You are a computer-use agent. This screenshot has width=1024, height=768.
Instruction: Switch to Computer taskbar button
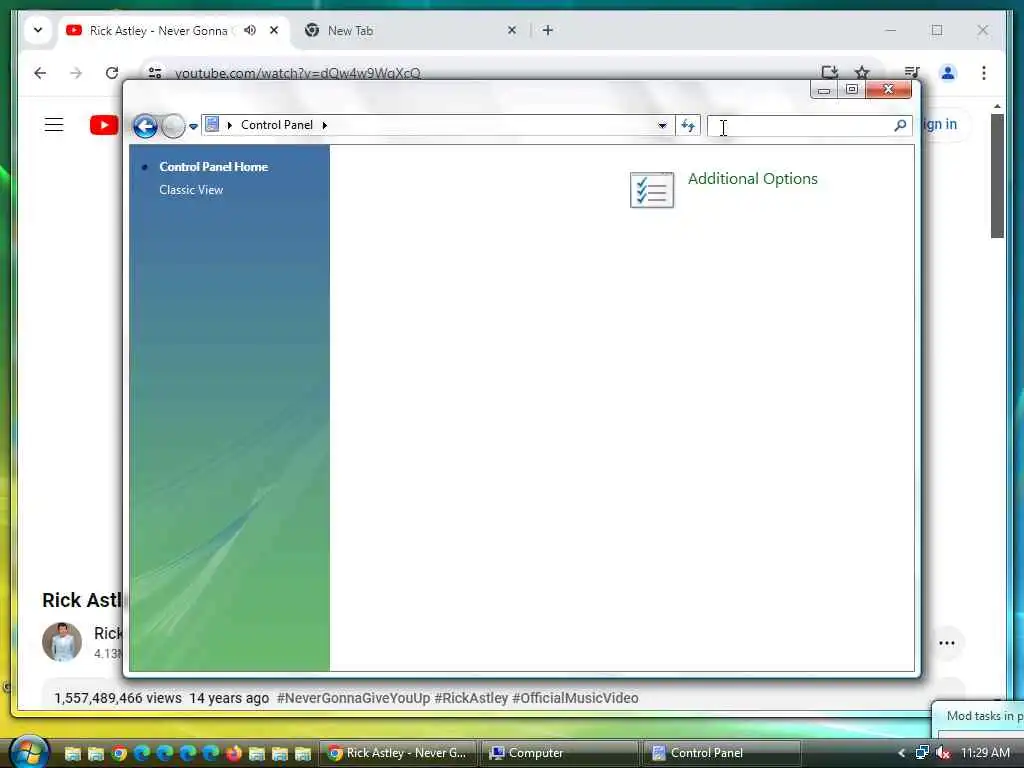click(559, 753)
